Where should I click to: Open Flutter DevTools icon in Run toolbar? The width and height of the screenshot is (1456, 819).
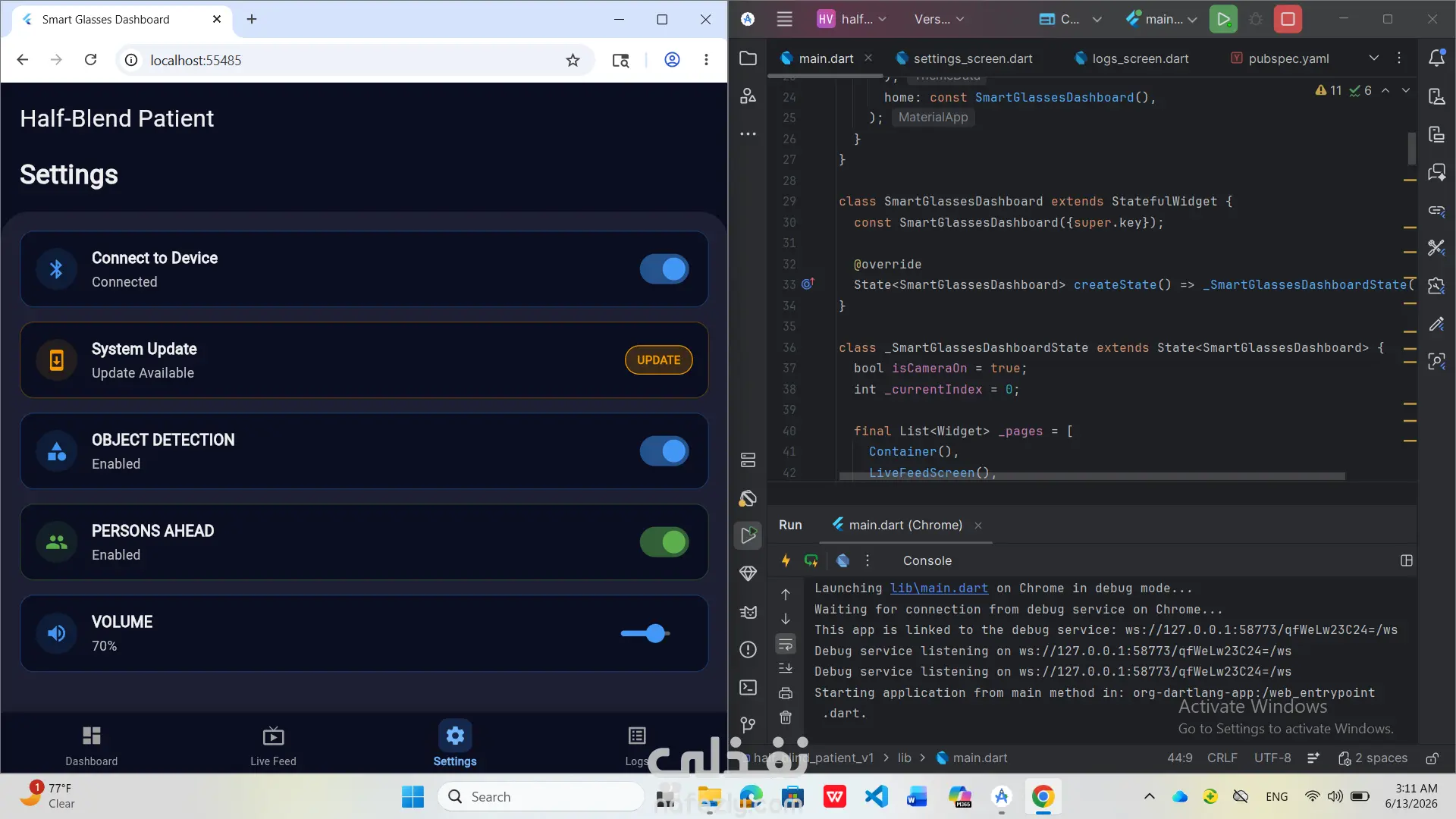coord(843,560)
